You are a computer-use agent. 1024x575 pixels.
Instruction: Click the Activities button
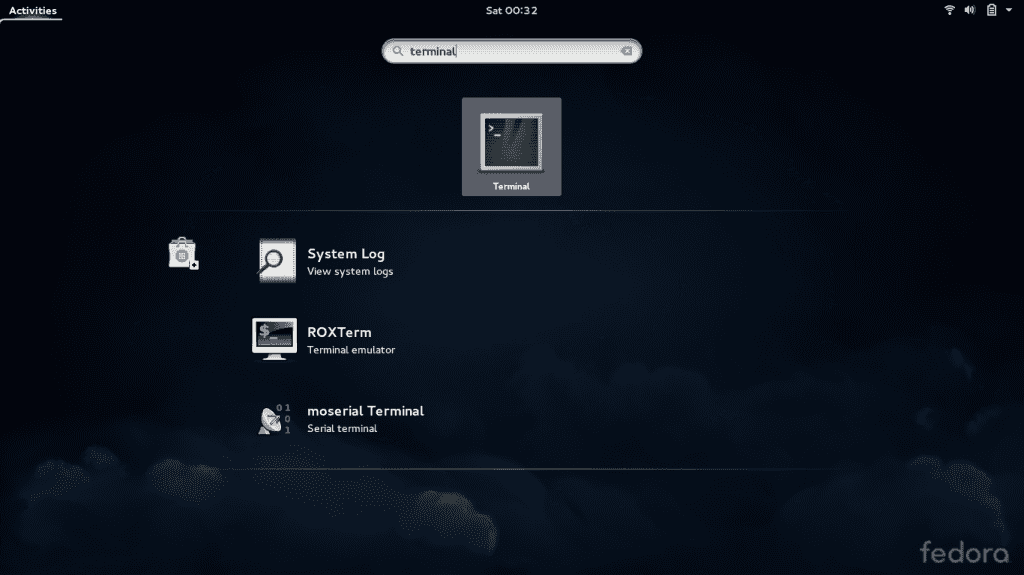click(32, 11)
